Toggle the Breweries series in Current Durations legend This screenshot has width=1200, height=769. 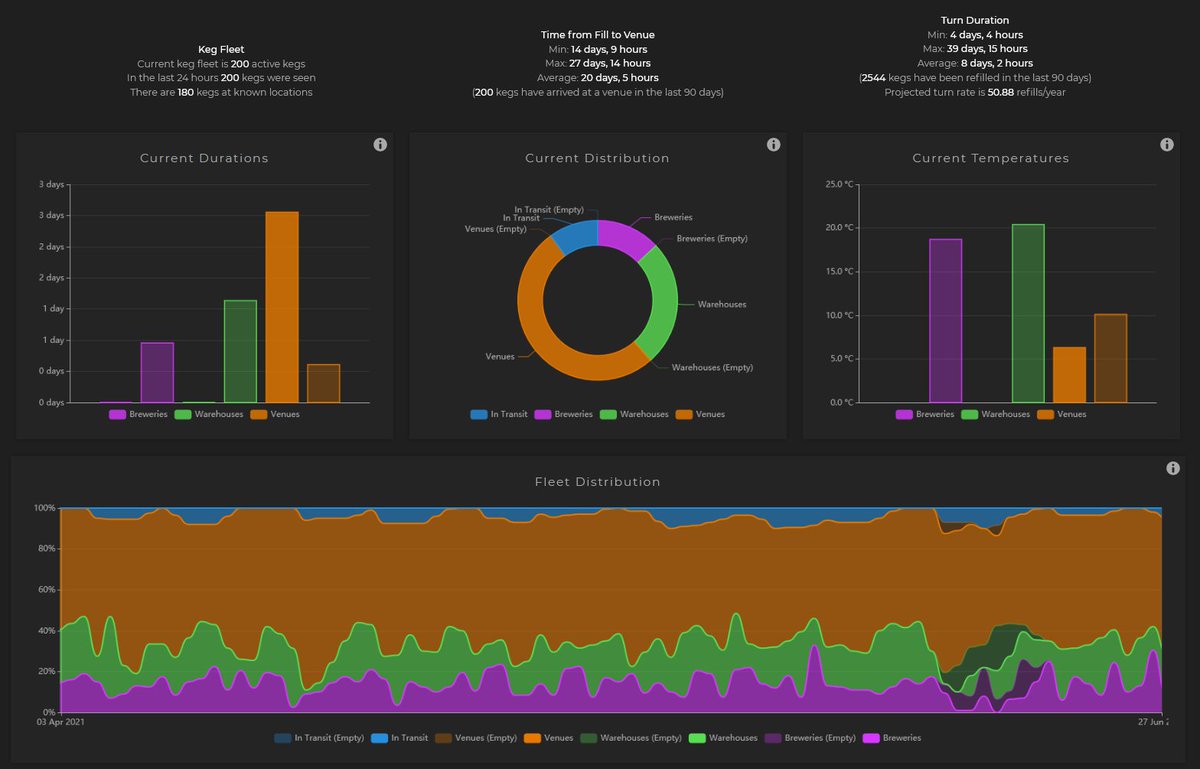(x=117, y=413)
